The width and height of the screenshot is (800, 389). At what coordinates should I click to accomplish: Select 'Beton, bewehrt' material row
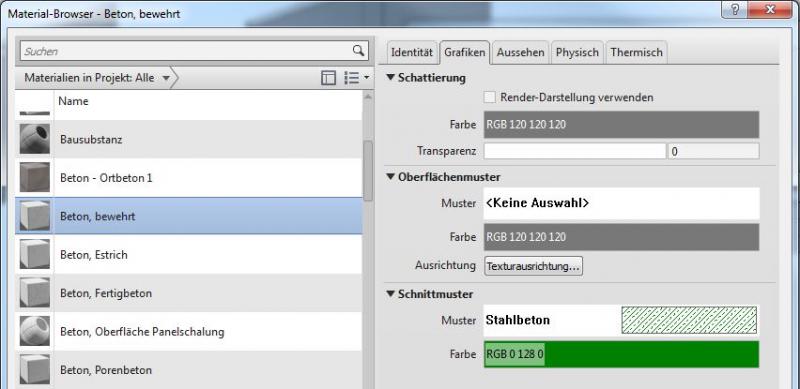189,216
